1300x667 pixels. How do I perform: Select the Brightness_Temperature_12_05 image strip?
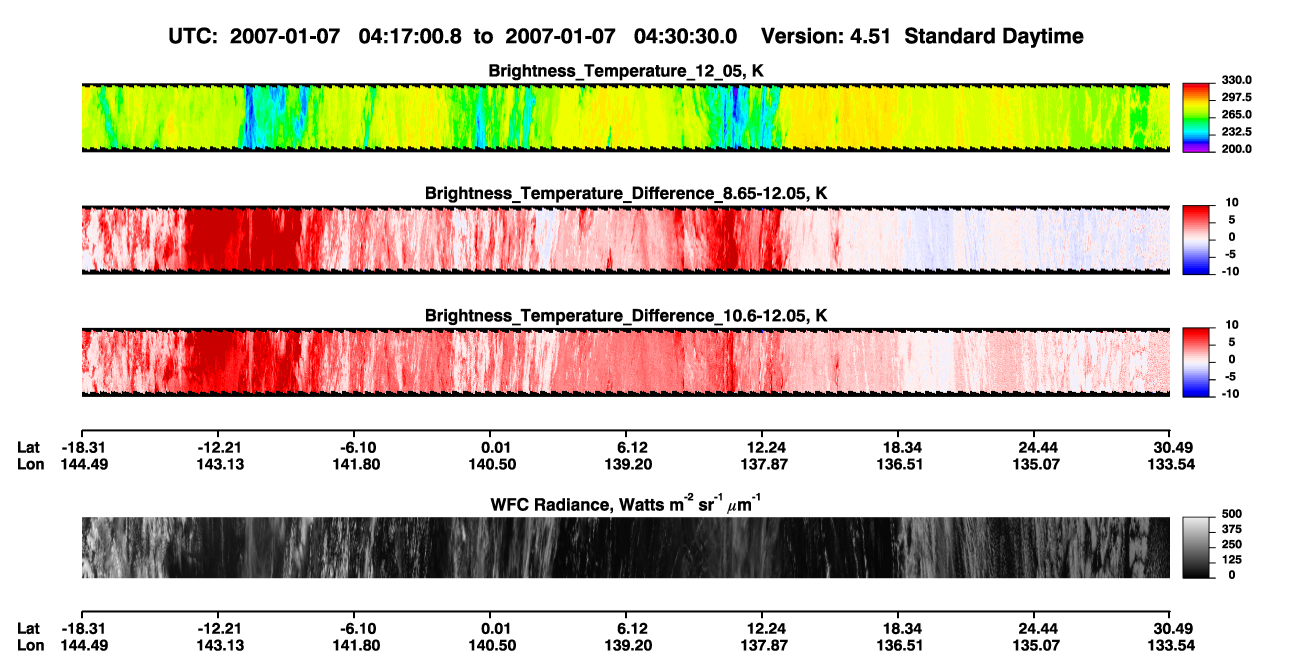(625, 117)
